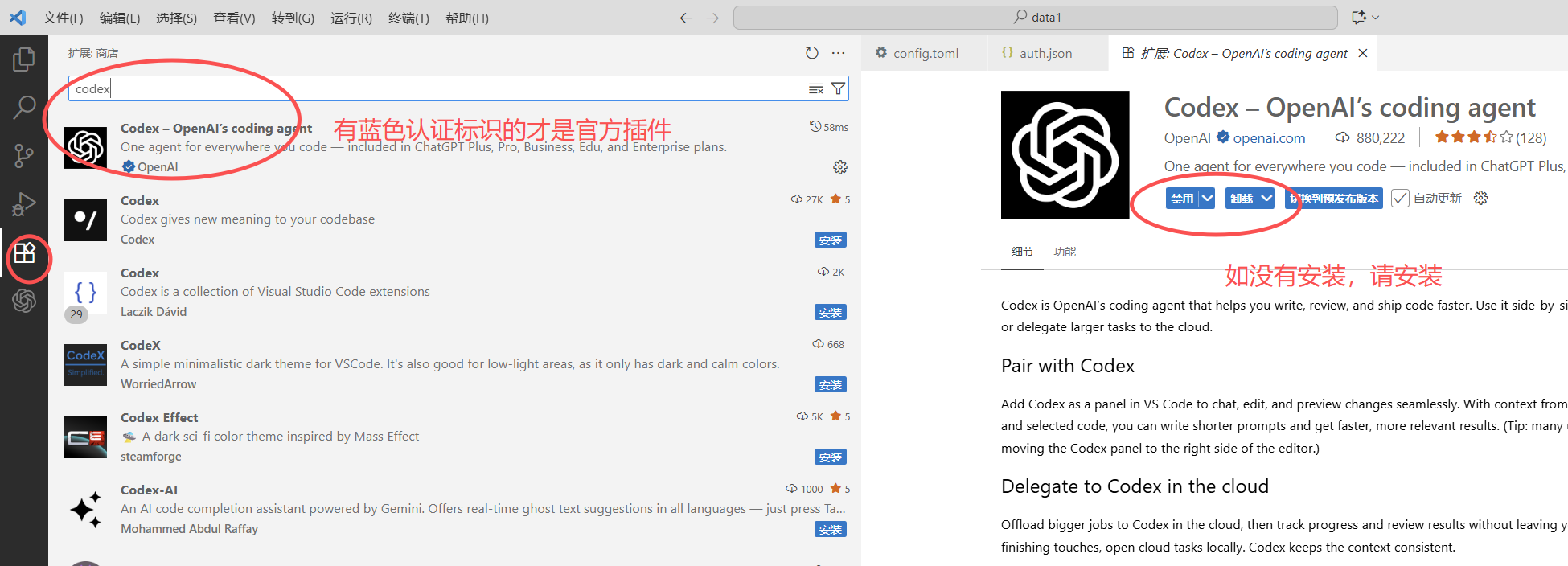
Task: Expand the disable button dropdown arrow
Action: coord(1207,199)
